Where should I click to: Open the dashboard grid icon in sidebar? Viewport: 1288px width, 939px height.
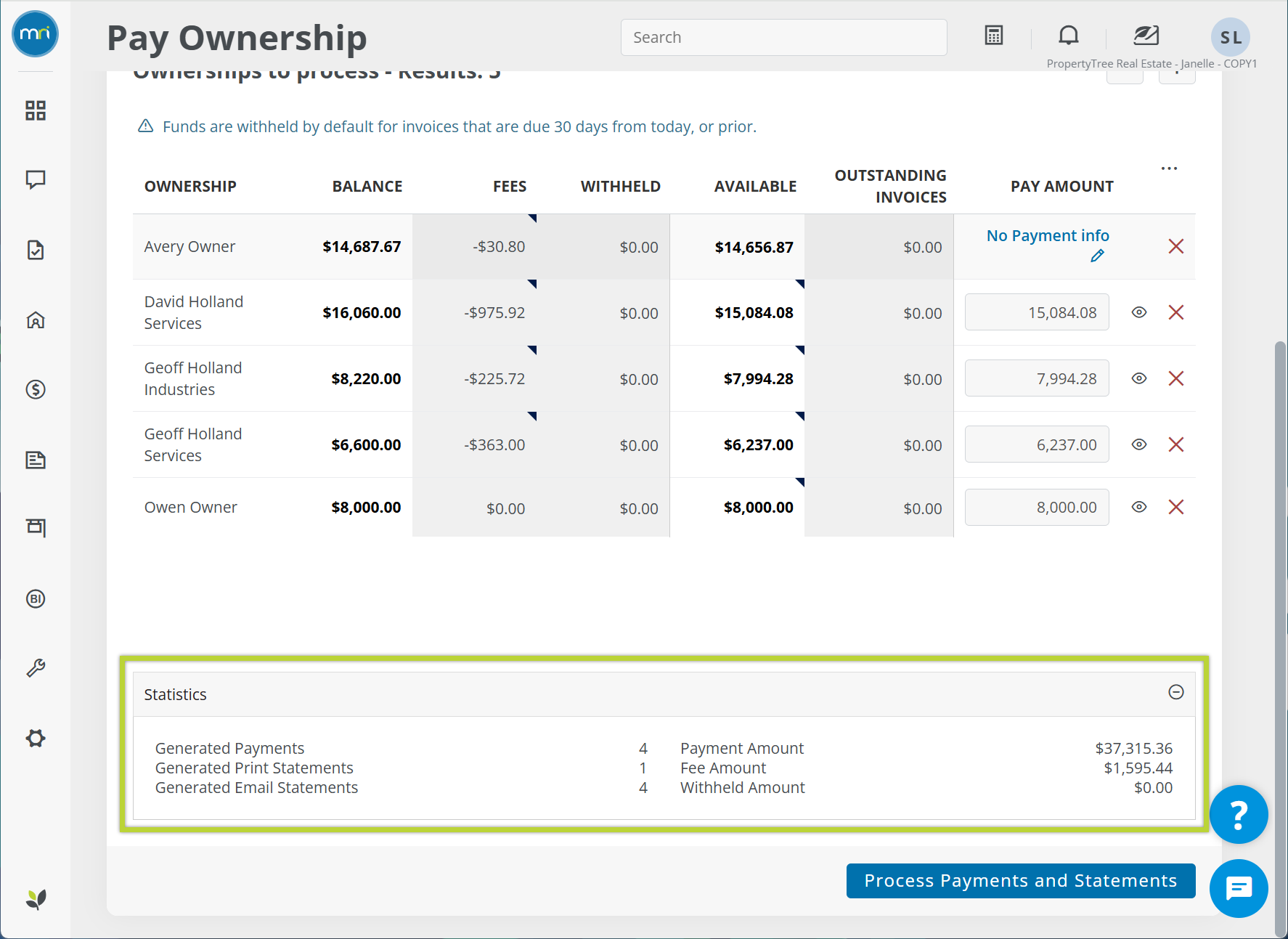click(36, 110)
